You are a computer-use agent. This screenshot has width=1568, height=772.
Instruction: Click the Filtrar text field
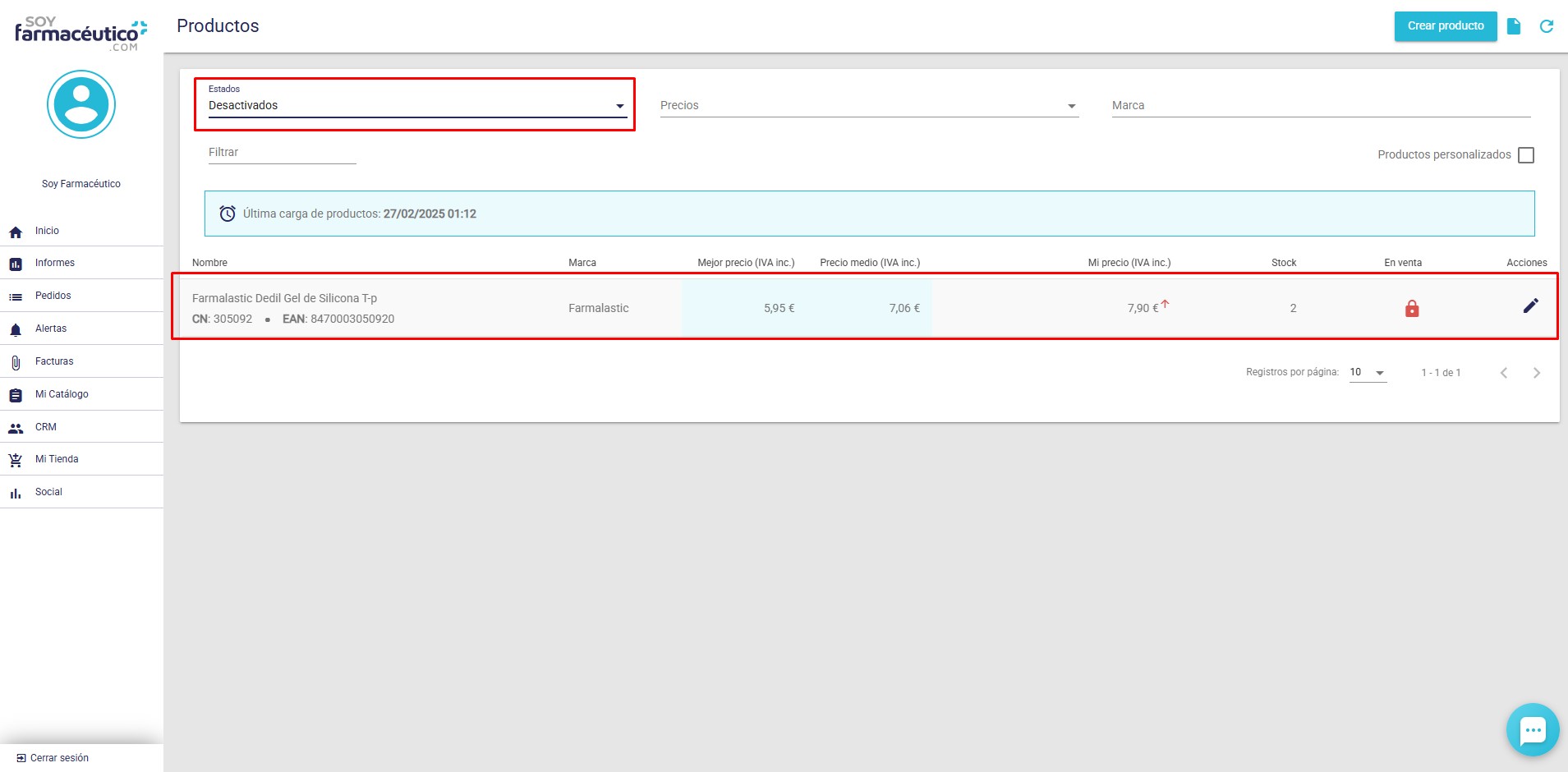pos(283,153)
